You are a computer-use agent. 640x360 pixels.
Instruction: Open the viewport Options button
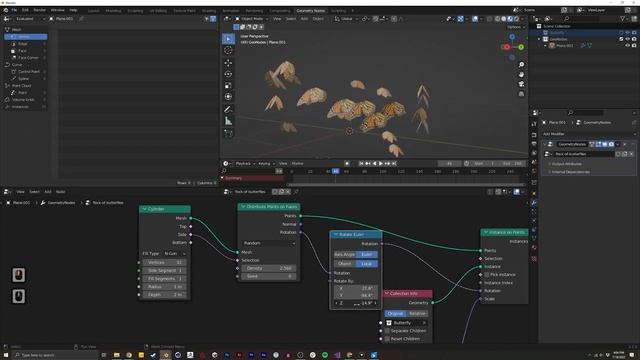coord(516,27)
